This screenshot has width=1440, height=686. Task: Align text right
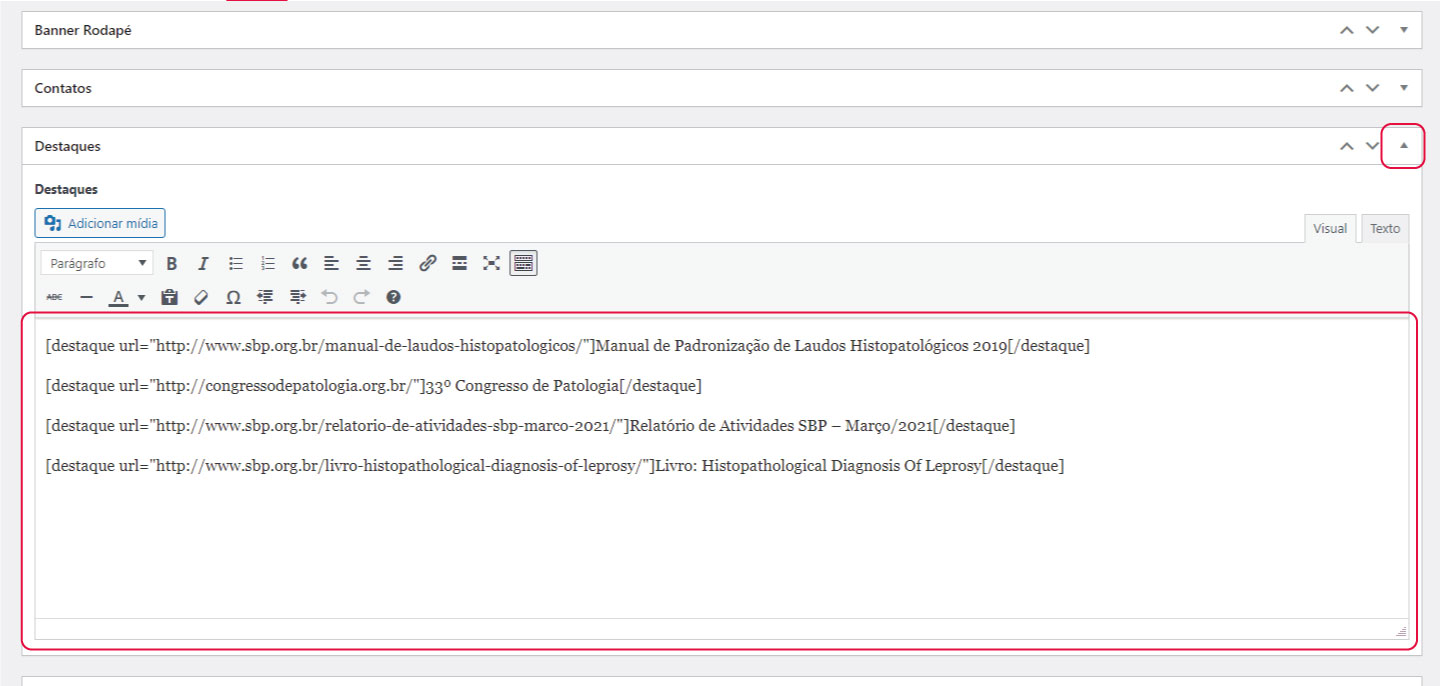pyautogui.click(x=396, y=264)
